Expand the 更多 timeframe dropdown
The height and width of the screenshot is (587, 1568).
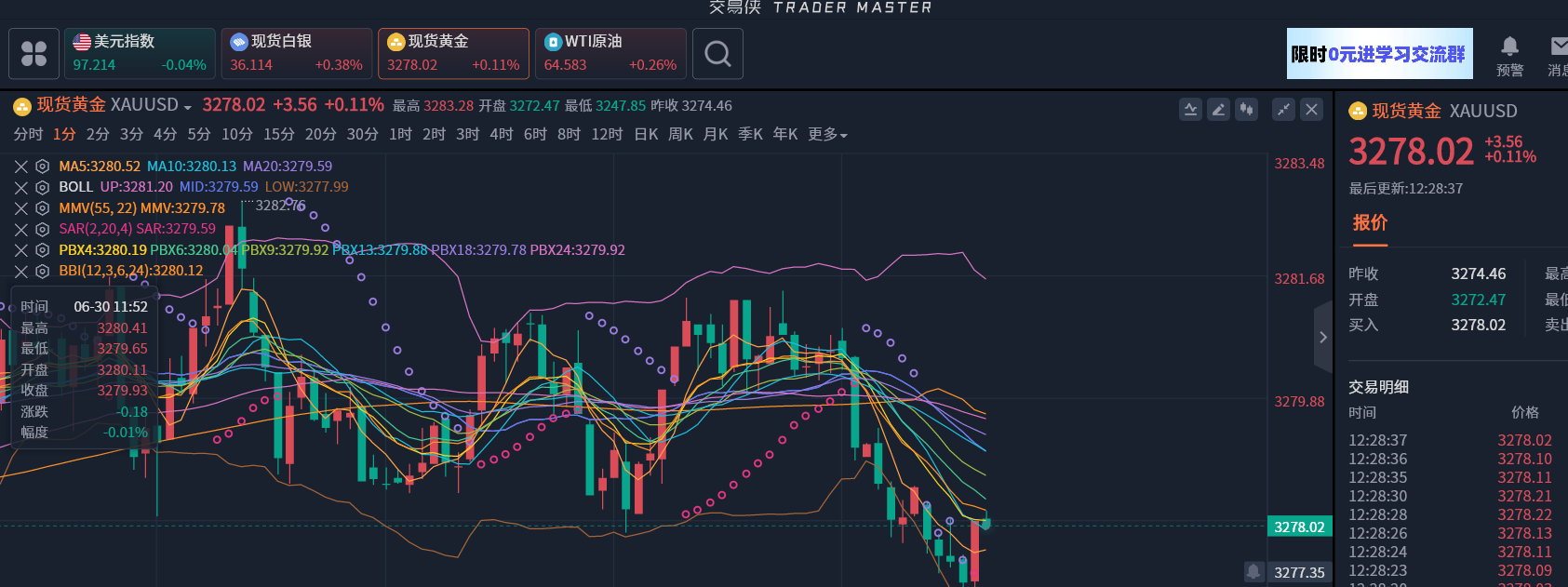(827, 135)
